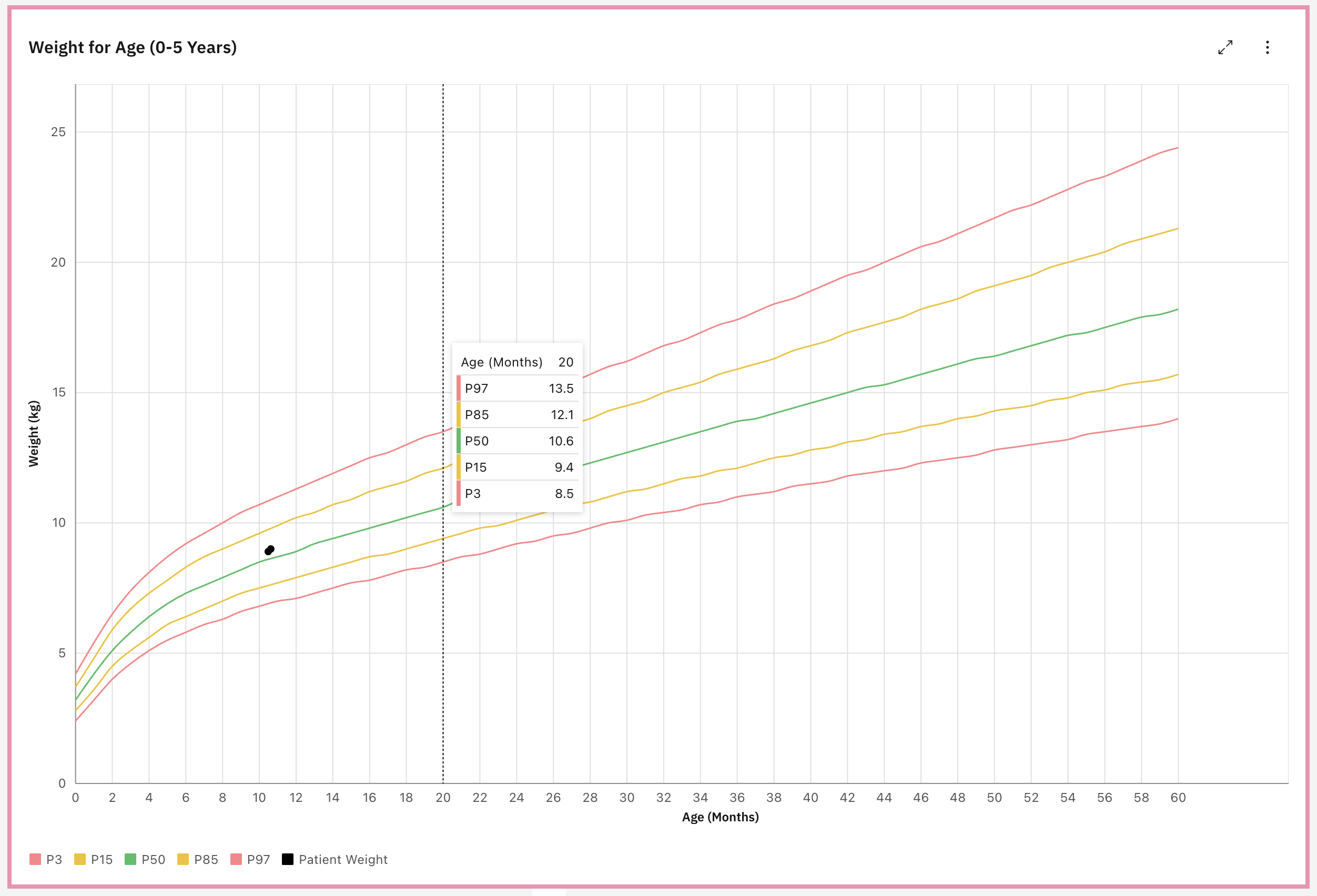The width and height of the screenshot is (1317, 896).
Task: Toggle P85 legend entry
Action: (206, 859)
